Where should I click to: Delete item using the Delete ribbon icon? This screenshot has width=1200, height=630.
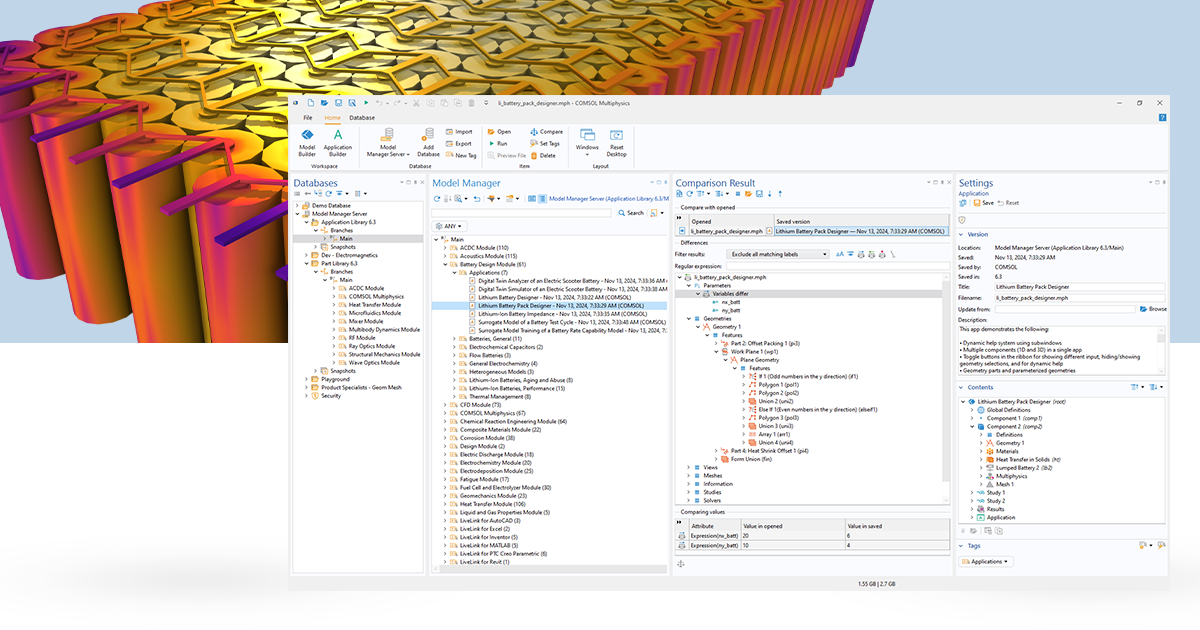click(534, 155)
